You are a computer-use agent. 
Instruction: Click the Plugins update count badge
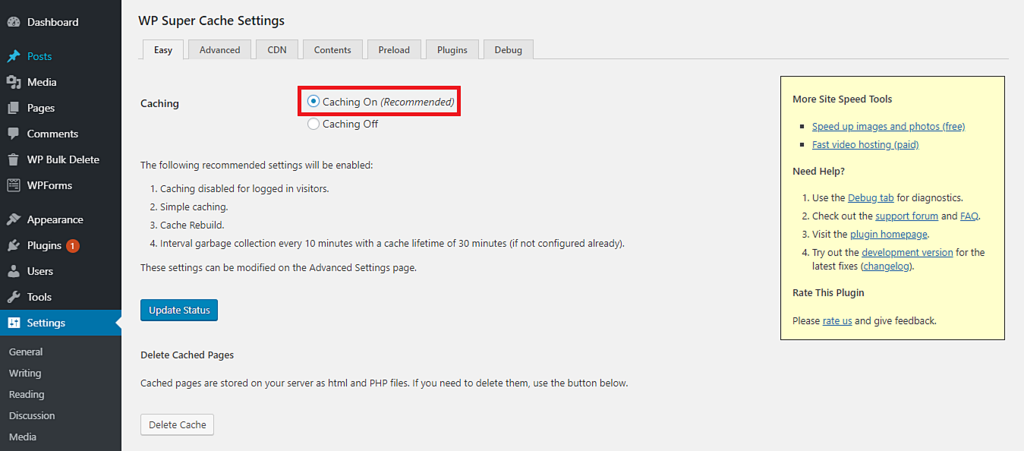(x=72, y=246)
